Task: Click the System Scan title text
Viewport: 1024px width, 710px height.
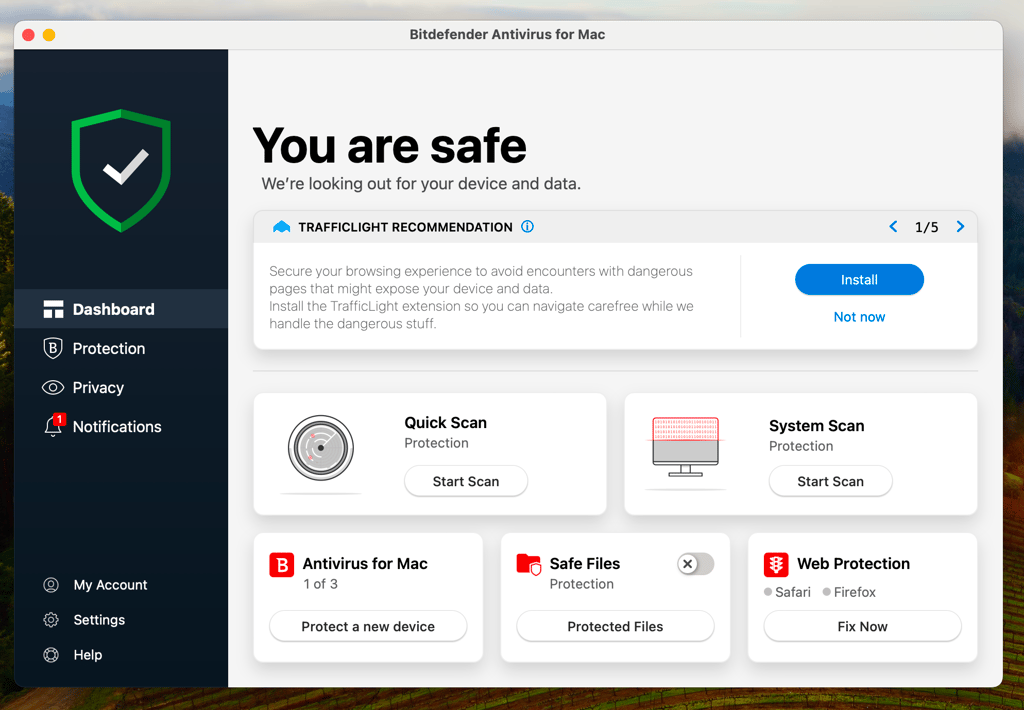Action: click(816, 426)
